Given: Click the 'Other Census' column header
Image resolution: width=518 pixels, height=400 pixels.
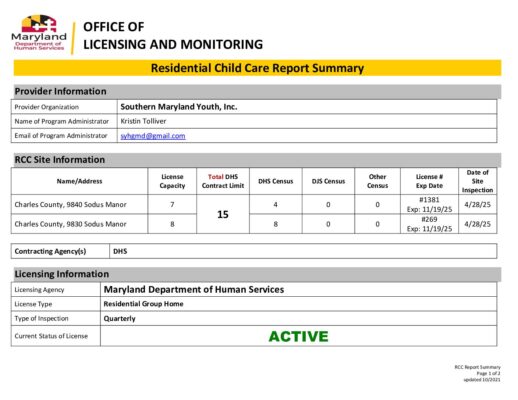Looking at the screenshot, I should coord(377,181).
